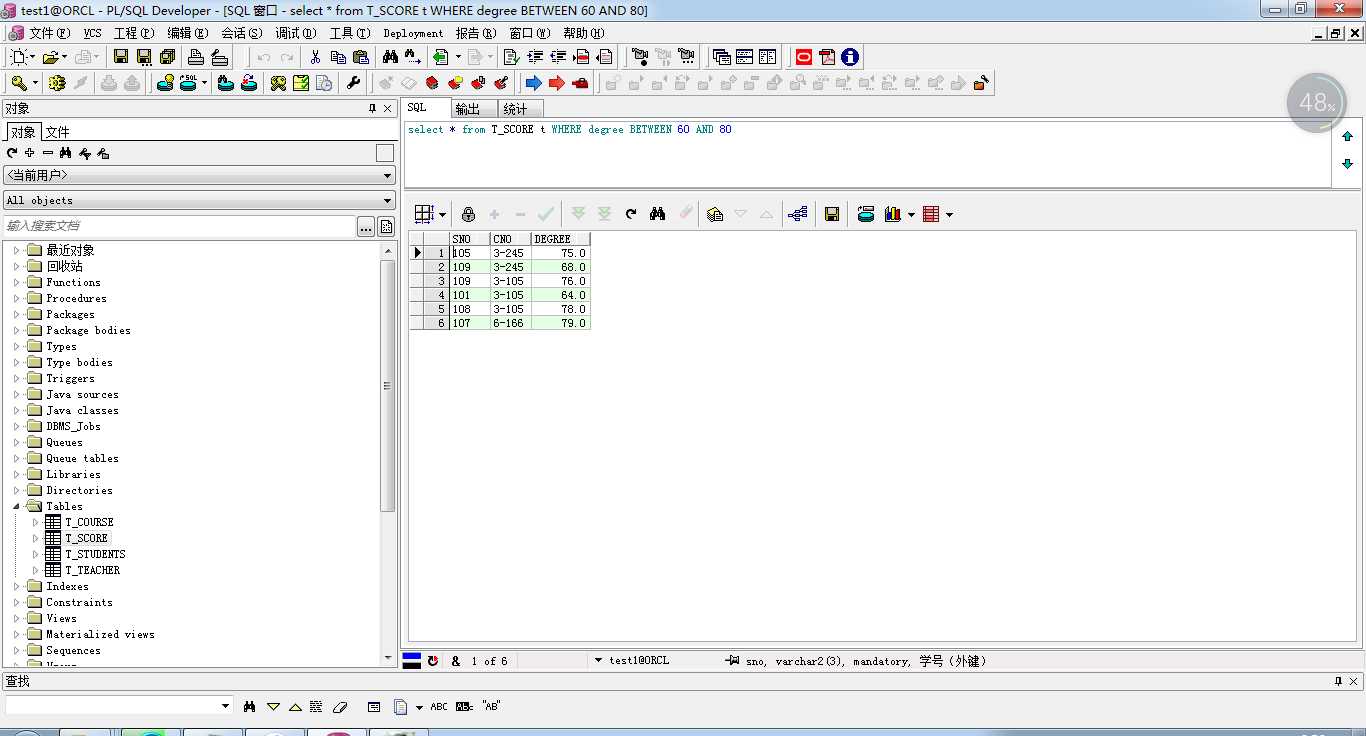
Task: Open the <当前用户> user dropdown
Action: click(199, 175)
